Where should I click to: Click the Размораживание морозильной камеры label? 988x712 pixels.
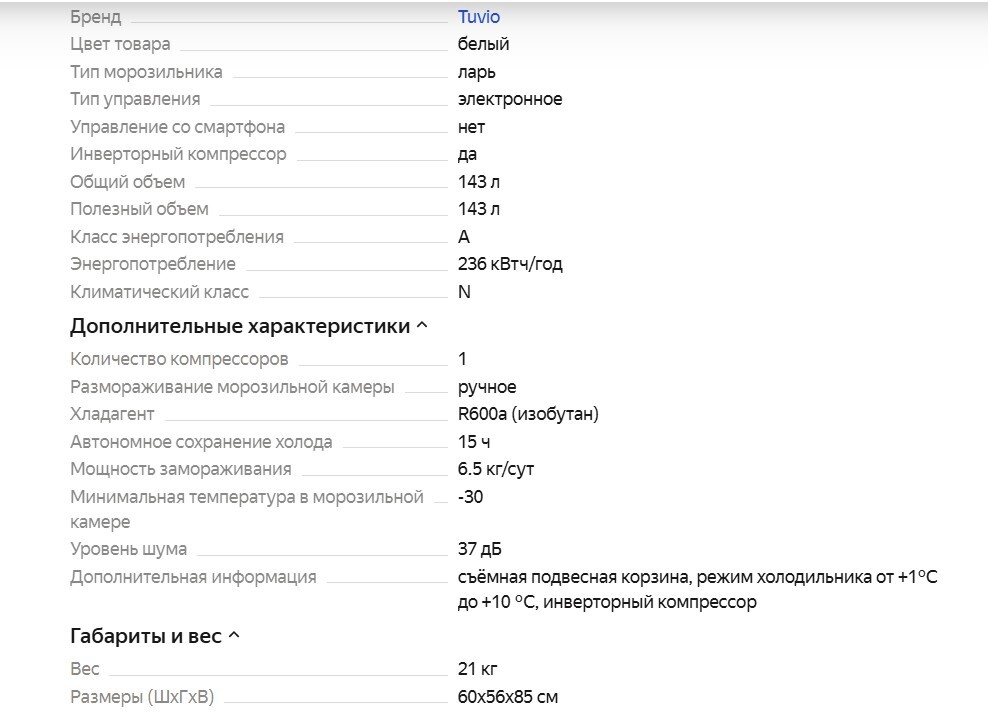tap(232, 387)
